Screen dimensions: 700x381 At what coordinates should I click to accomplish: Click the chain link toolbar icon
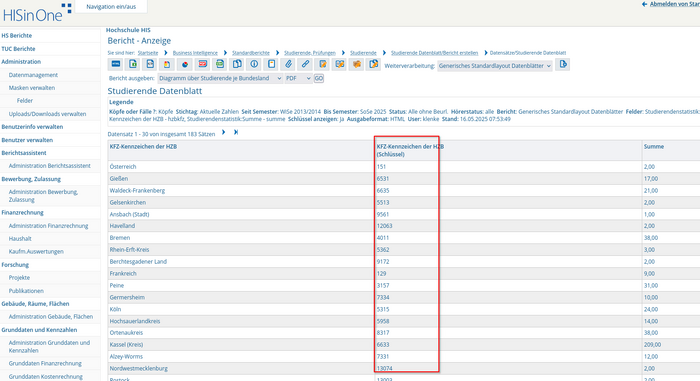point(305,64)
